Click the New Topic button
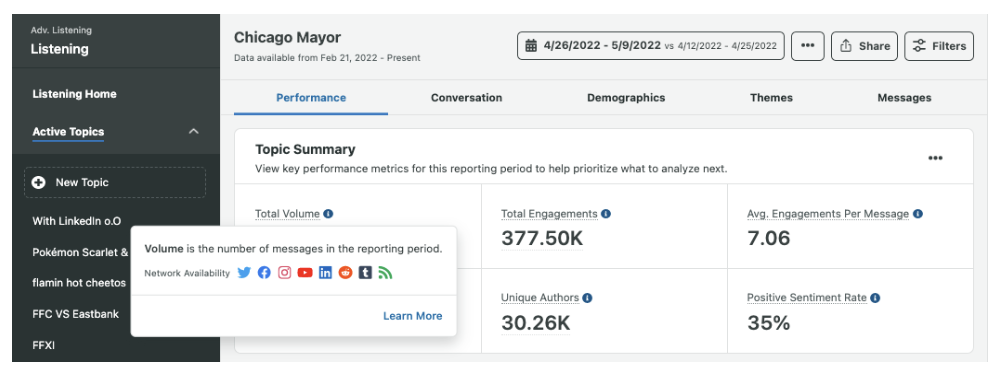The image size is (990, 370). pos(115,182)
